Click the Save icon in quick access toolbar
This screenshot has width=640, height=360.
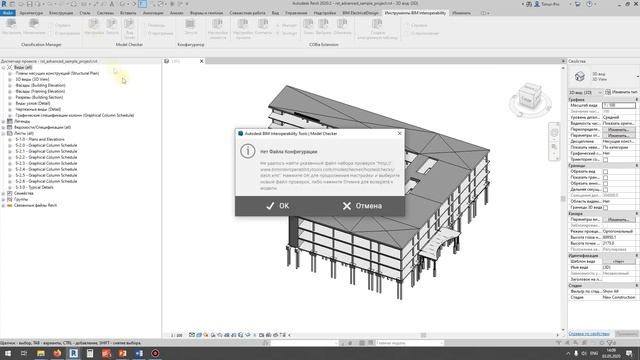pyautogui.click(x=29, y=4)
